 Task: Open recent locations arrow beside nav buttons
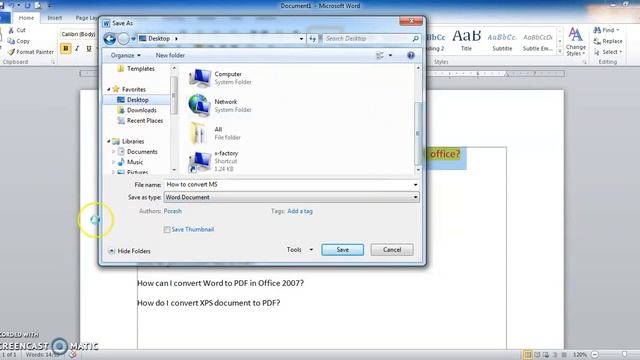[133, 38]
